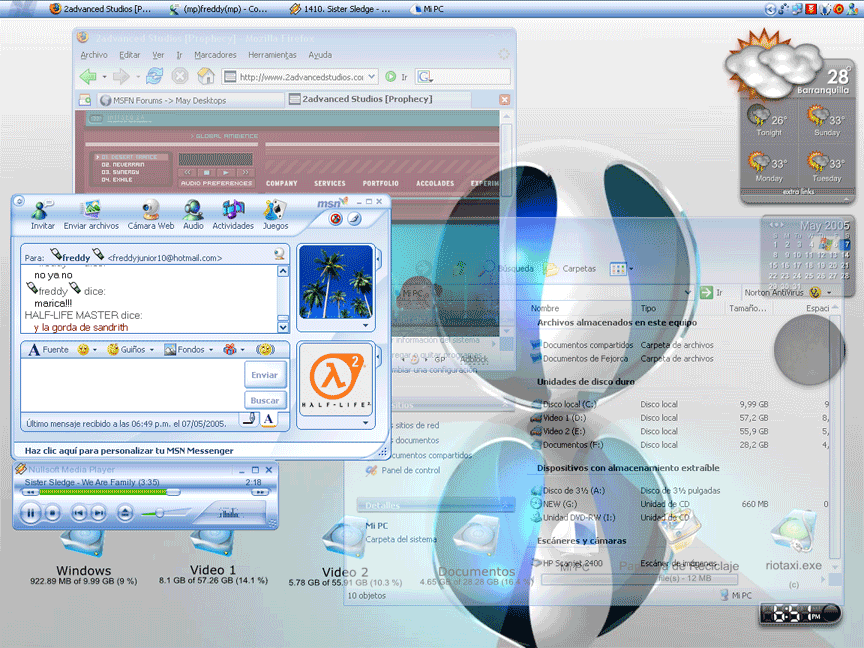Open Actividades in the MSN conversation
Viewport: 864px width, 648px height.
point(233,215)
